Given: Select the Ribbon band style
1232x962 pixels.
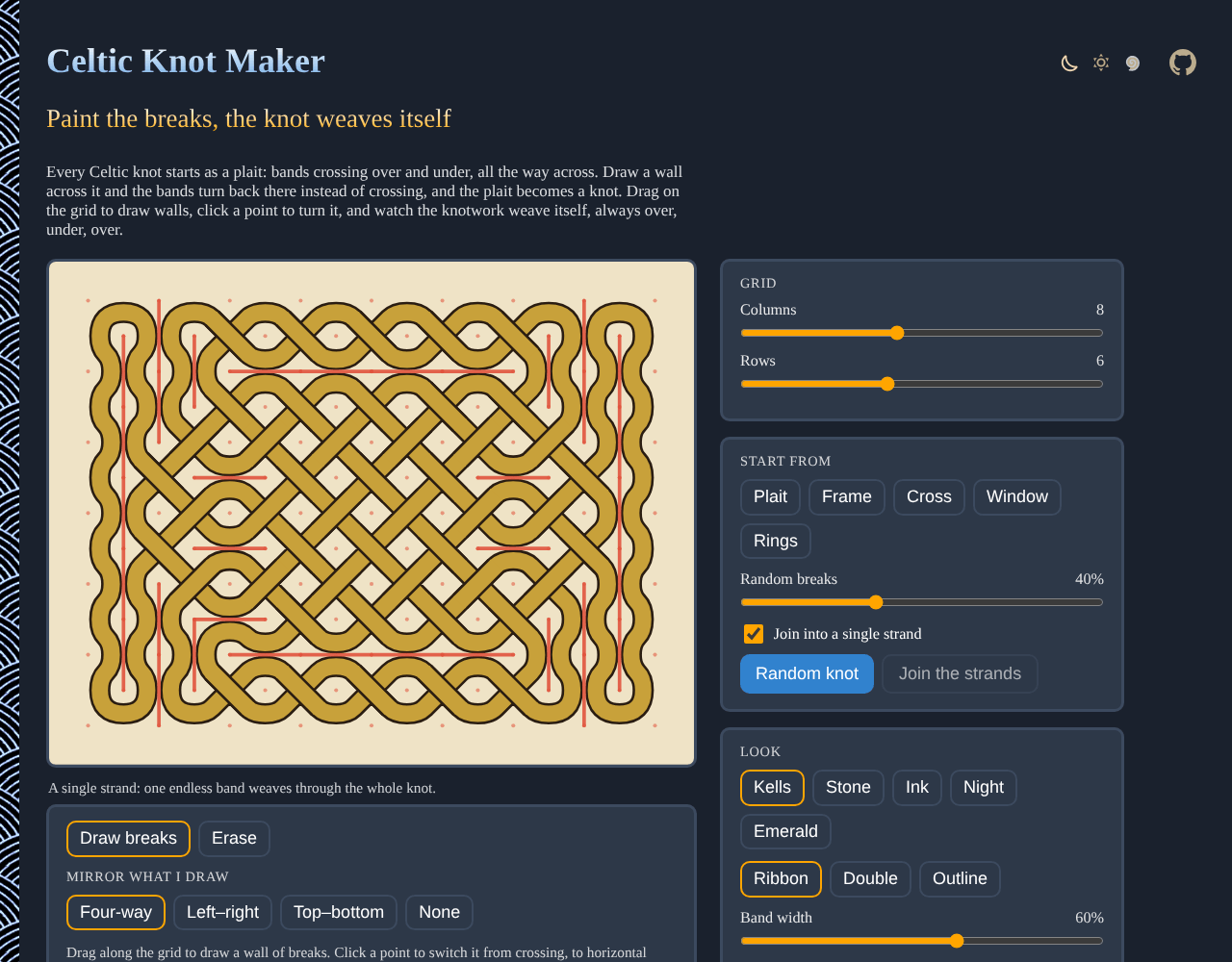Looking at the screenshot, I should click(781, 879).
